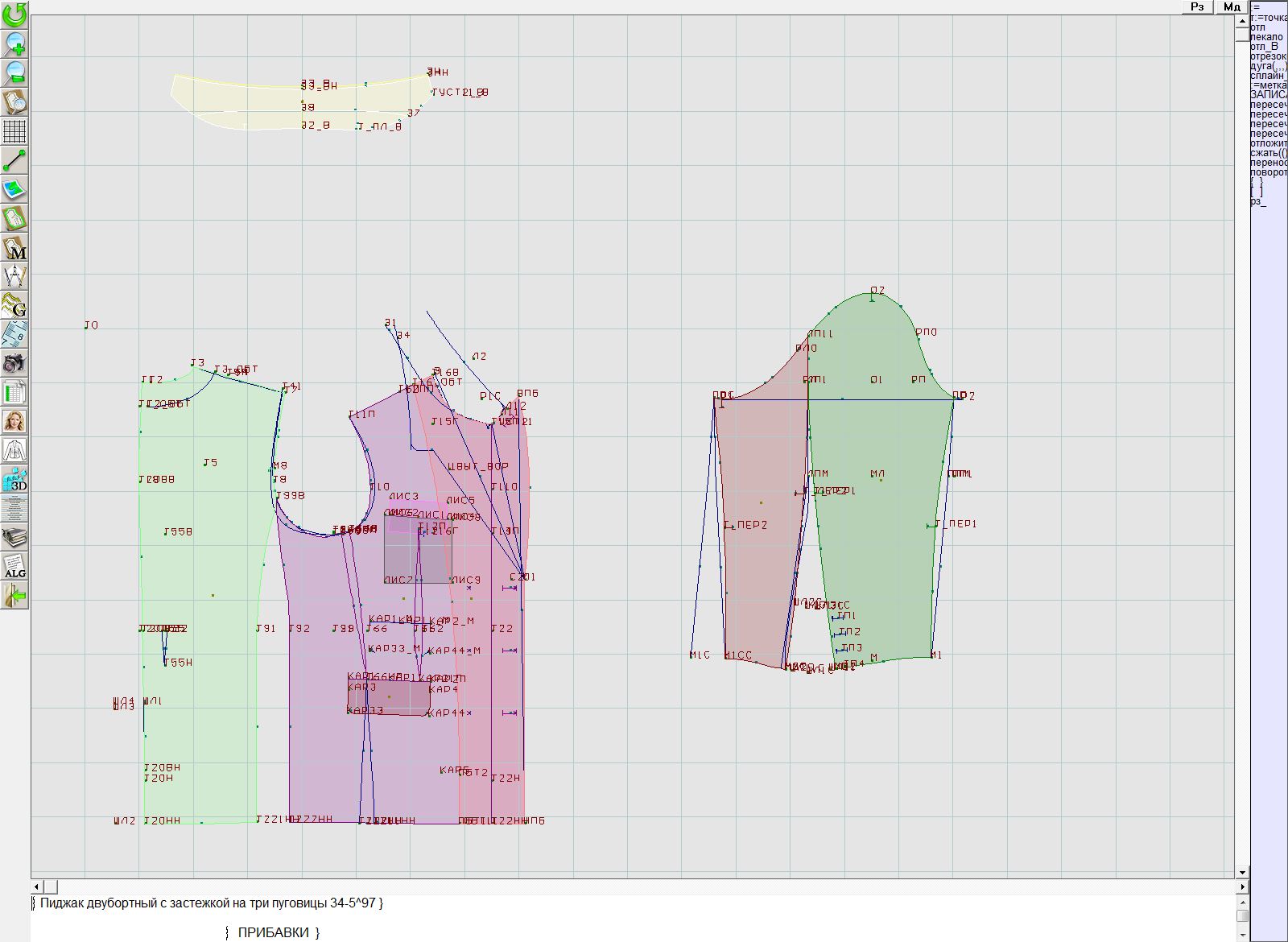The image size is (1288, 942).
Task: Click the exit door arrow icon
Action: click(x=14, y=596)
